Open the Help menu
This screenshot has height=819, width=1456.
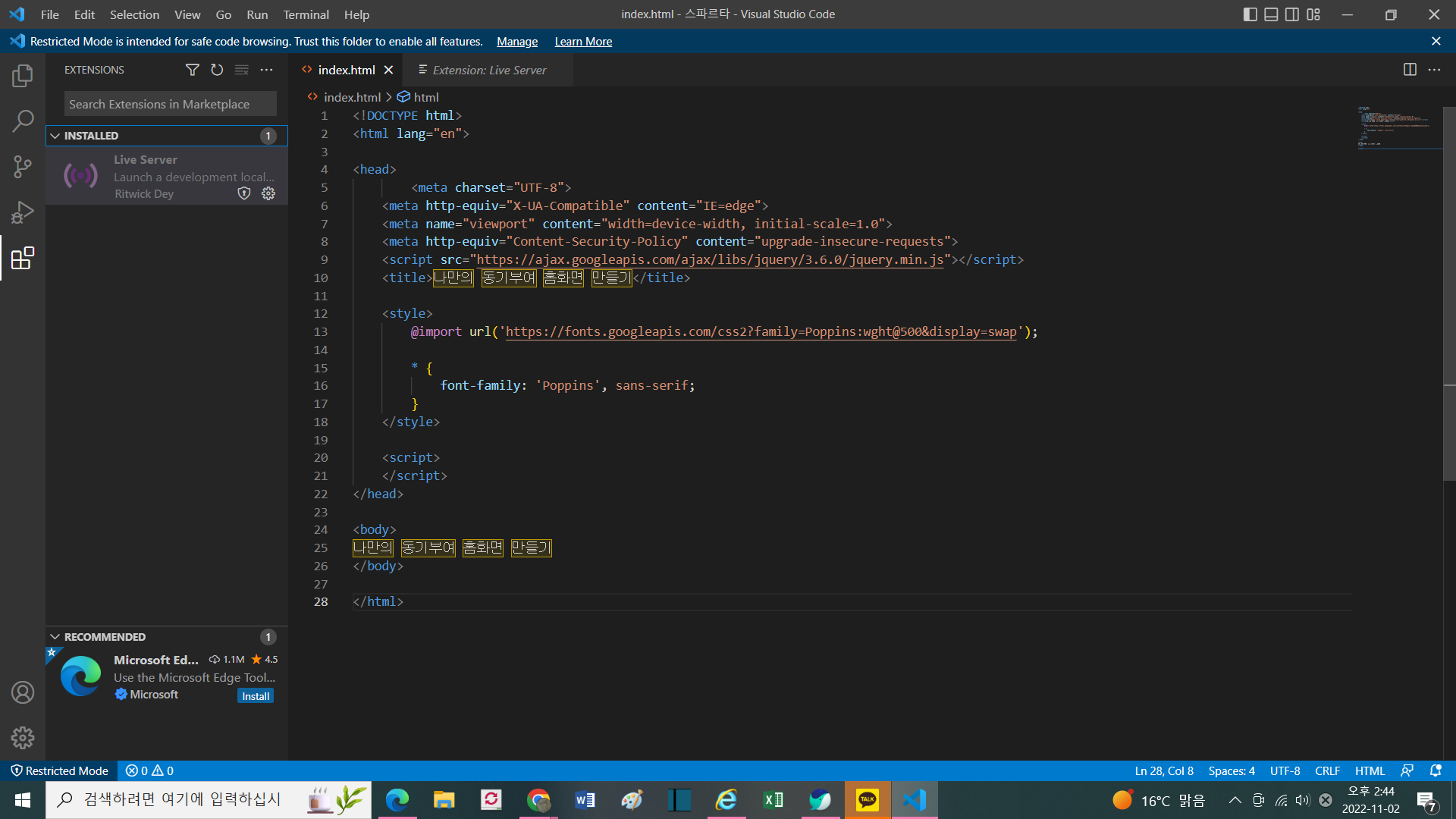tap(356, 14)
